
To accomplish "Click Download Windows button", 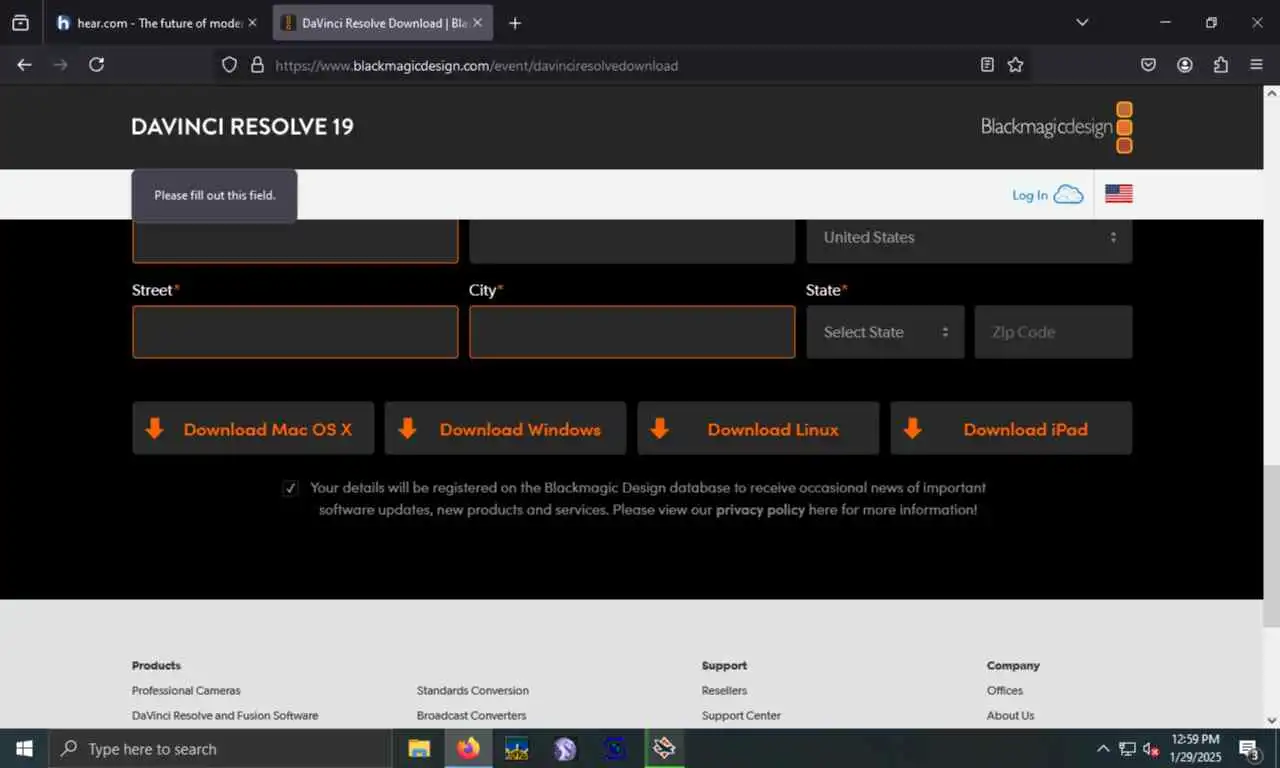I will (x=505, y=429).
